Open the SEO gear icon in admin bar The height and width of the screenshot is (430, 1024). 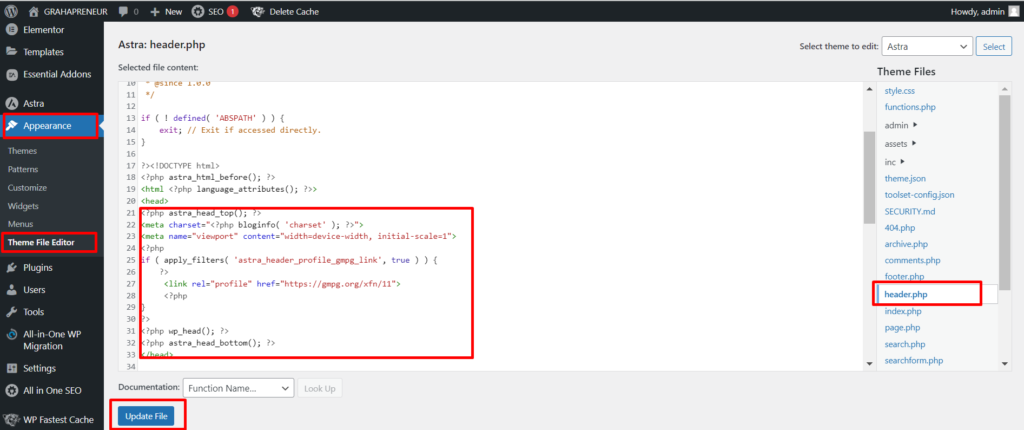197,11
